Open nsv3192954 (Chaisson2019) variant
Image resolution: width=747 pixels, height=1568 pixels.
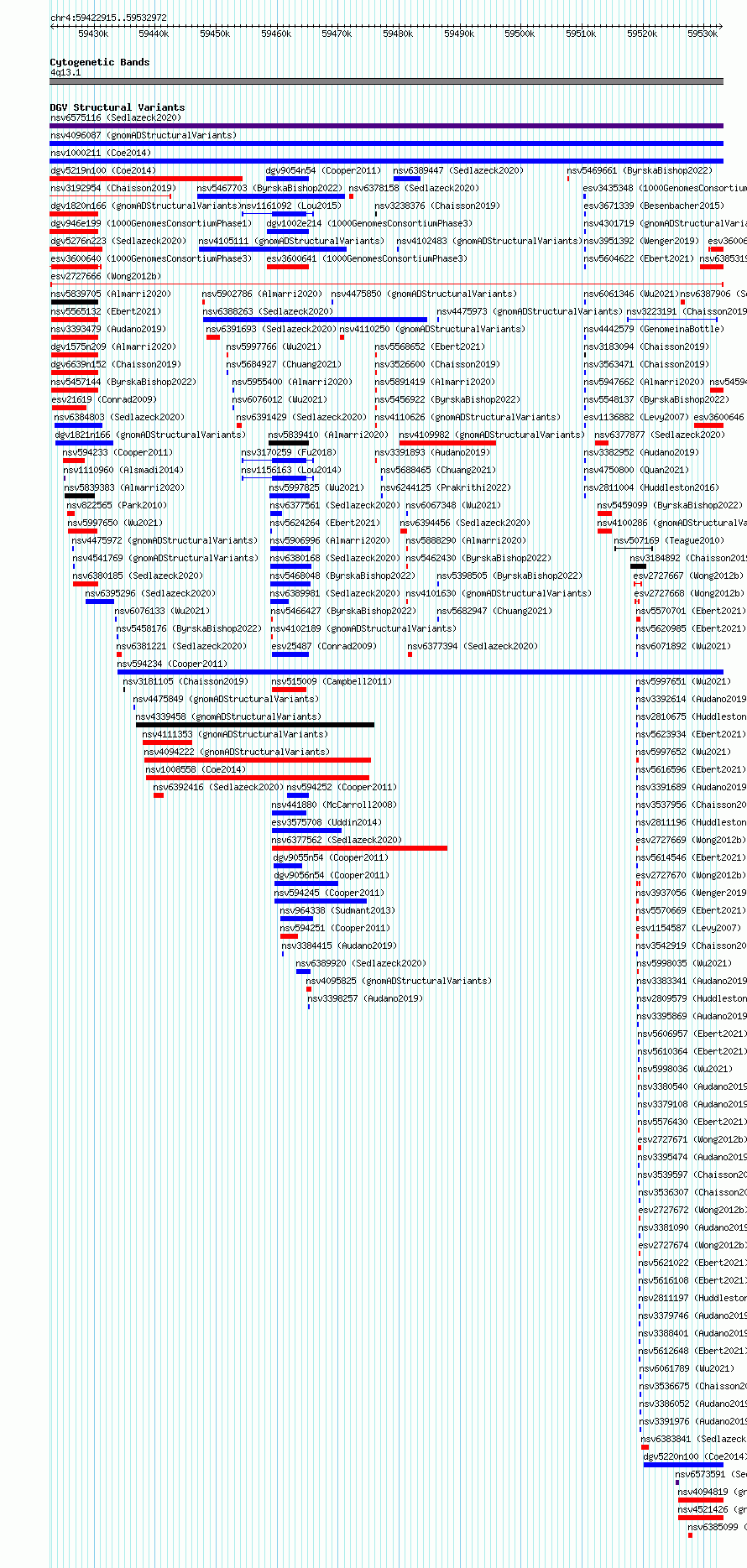(x=112, y=188)
